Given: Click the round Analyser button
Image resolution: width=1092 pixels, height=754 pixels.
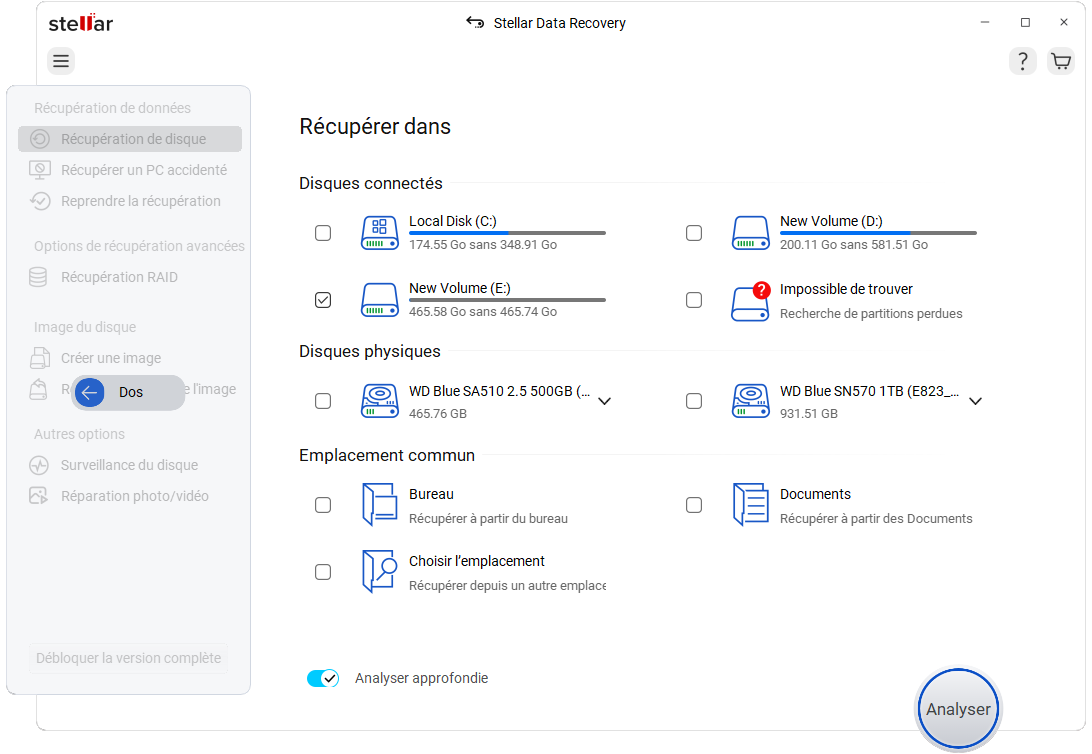Looking at the screenshot, I should point(958,709).
